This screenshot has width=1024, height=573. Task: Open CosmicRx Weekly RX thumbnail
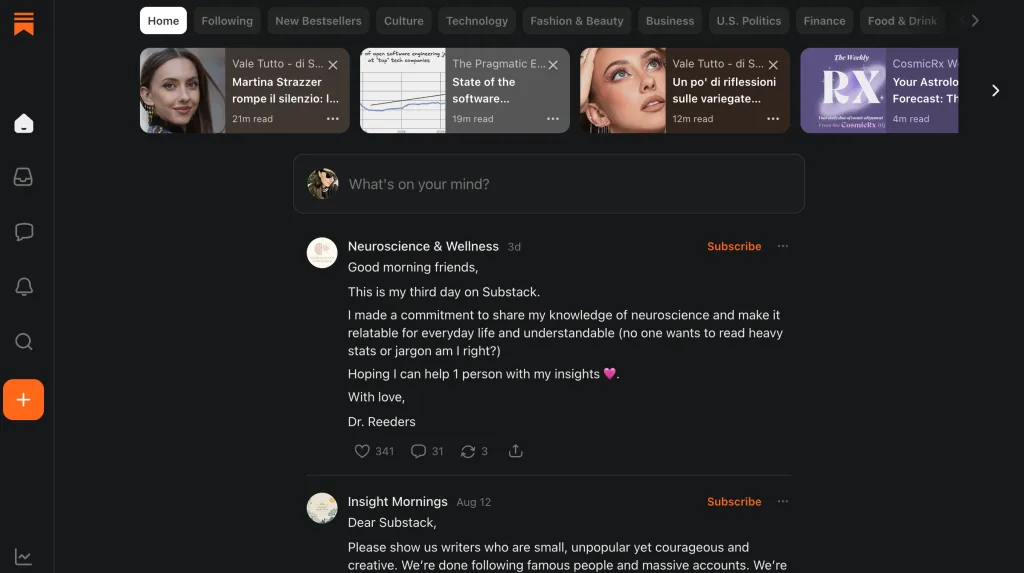[843, 91]
